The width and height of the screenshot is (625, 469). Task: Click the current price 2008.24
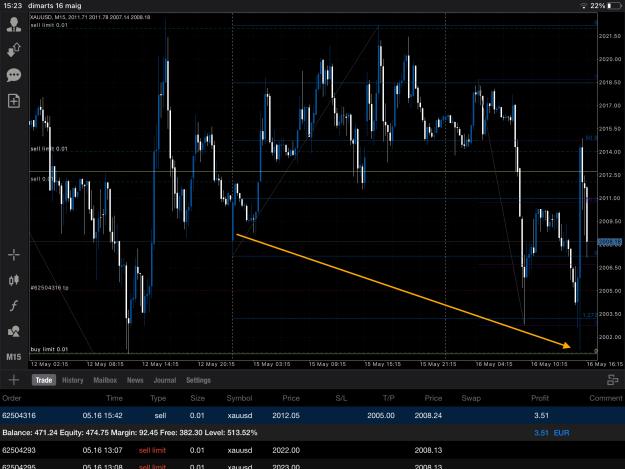point(428,415)
